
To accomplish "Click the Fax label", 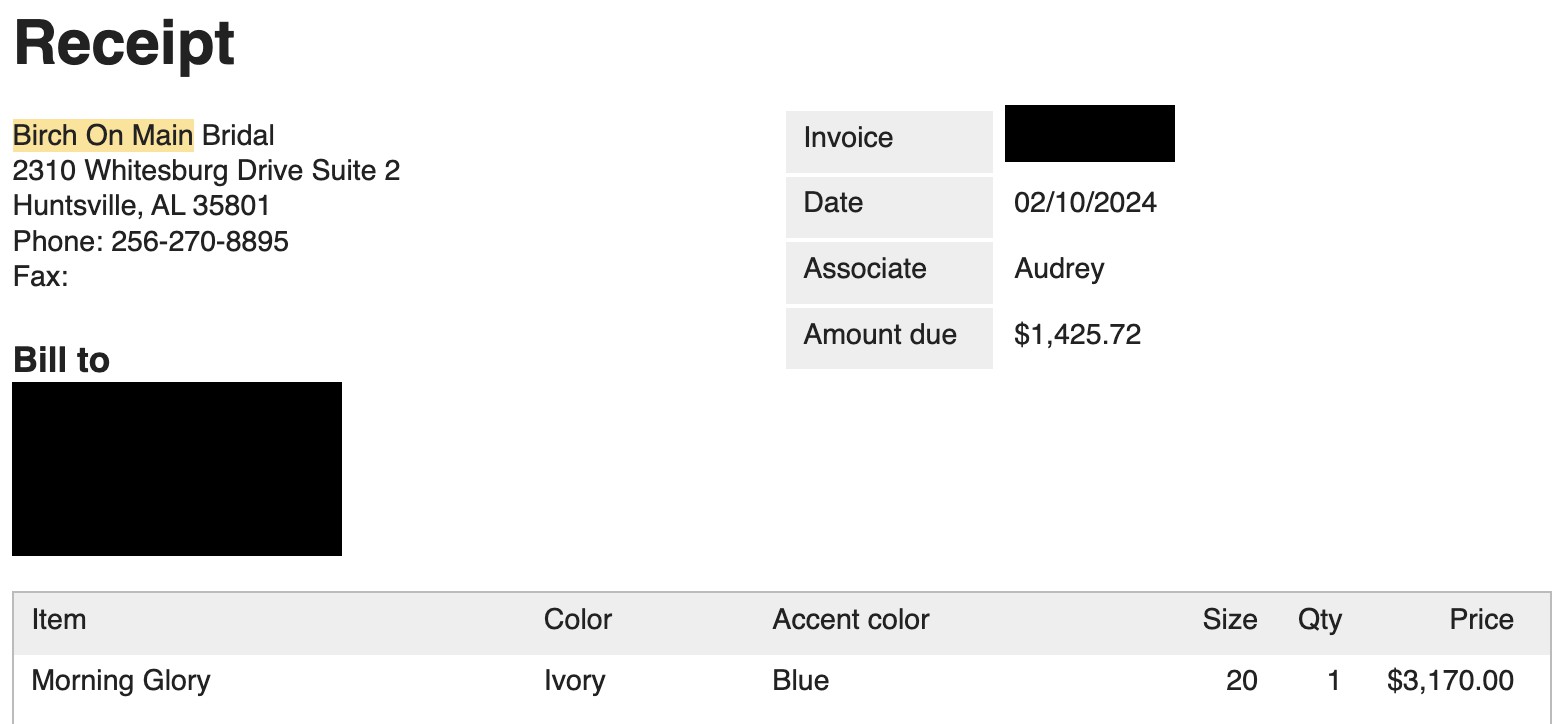I will tap(40, 276).
